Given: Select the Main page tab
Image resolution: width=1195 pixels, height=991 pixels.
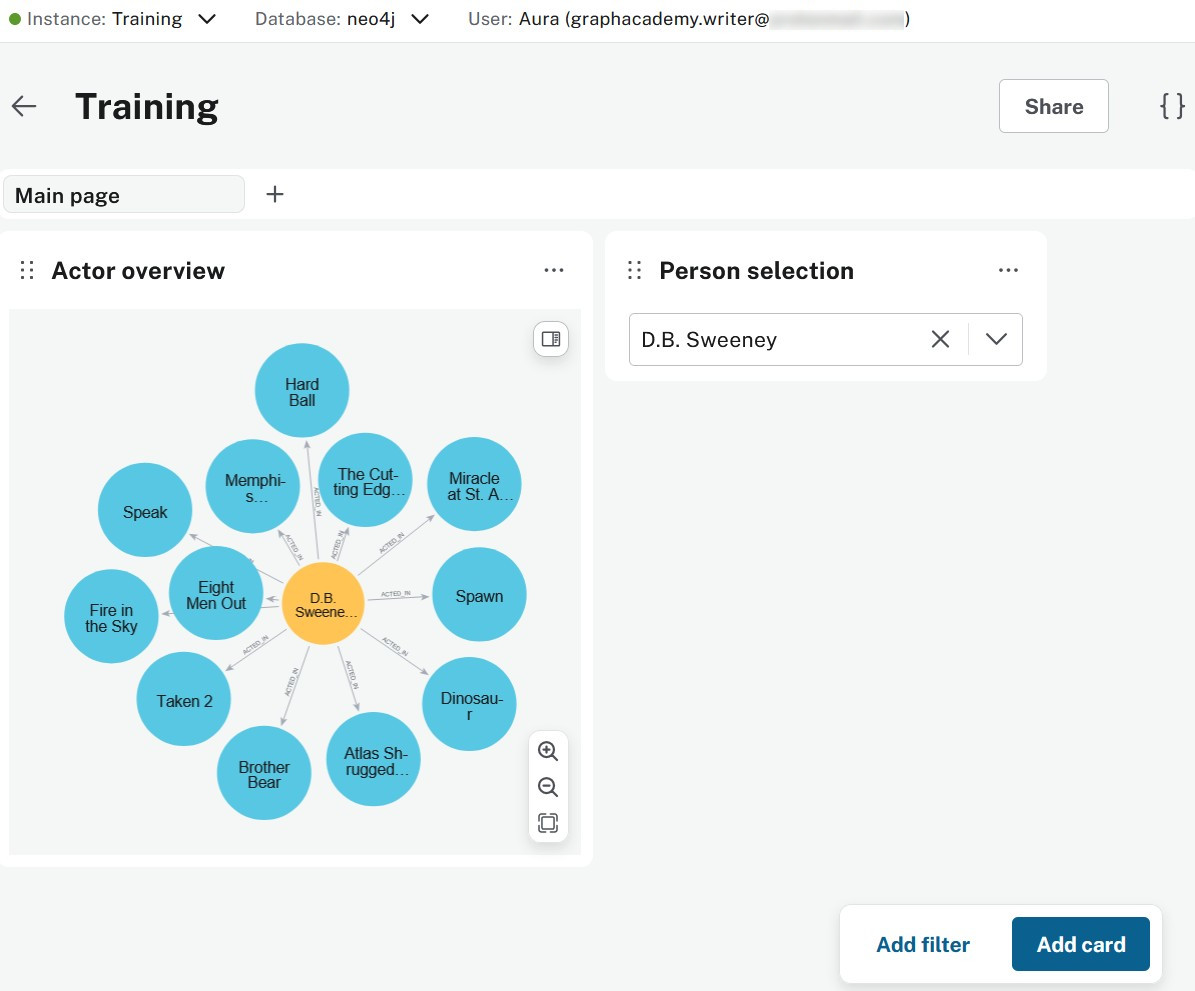Looking at the screenshot, I should click(124, 194).
